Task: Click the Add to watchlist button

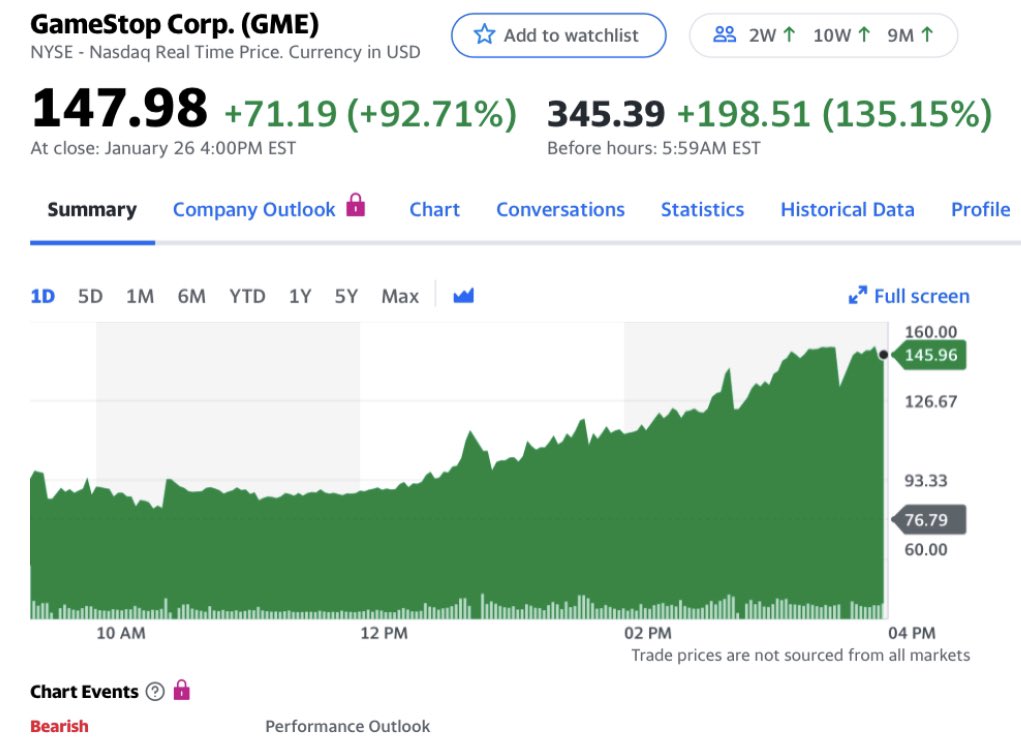Action: click(x=559, y=35)
